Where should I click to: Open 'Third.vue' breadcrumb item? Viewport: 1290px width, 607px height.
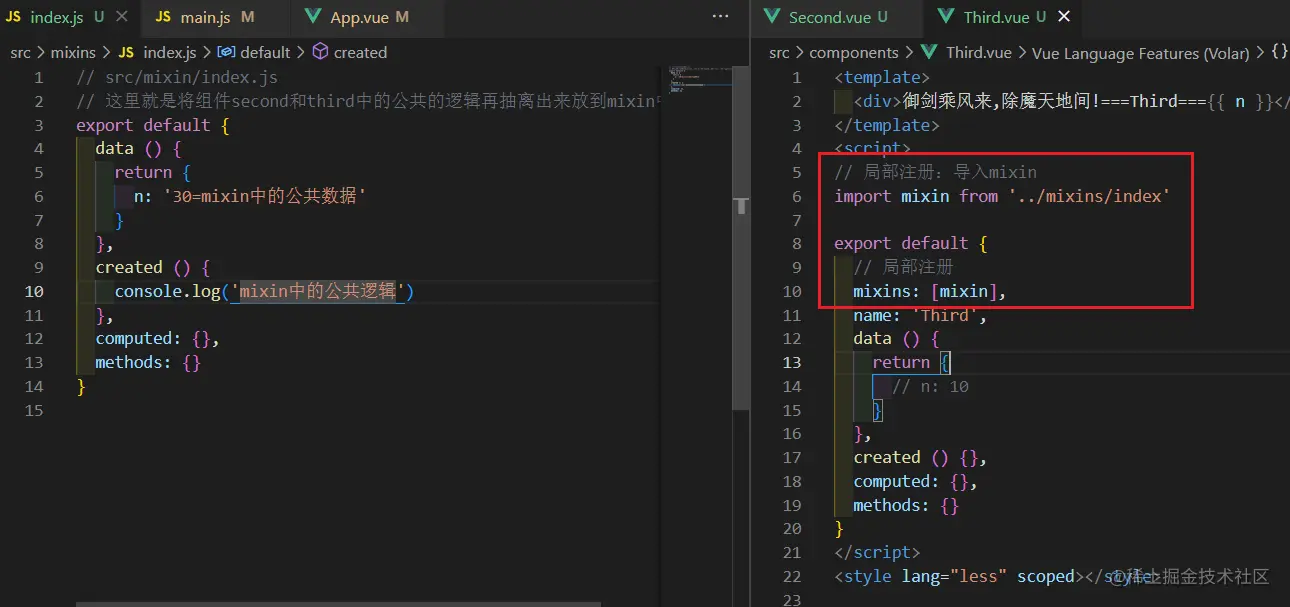point(979,53)
